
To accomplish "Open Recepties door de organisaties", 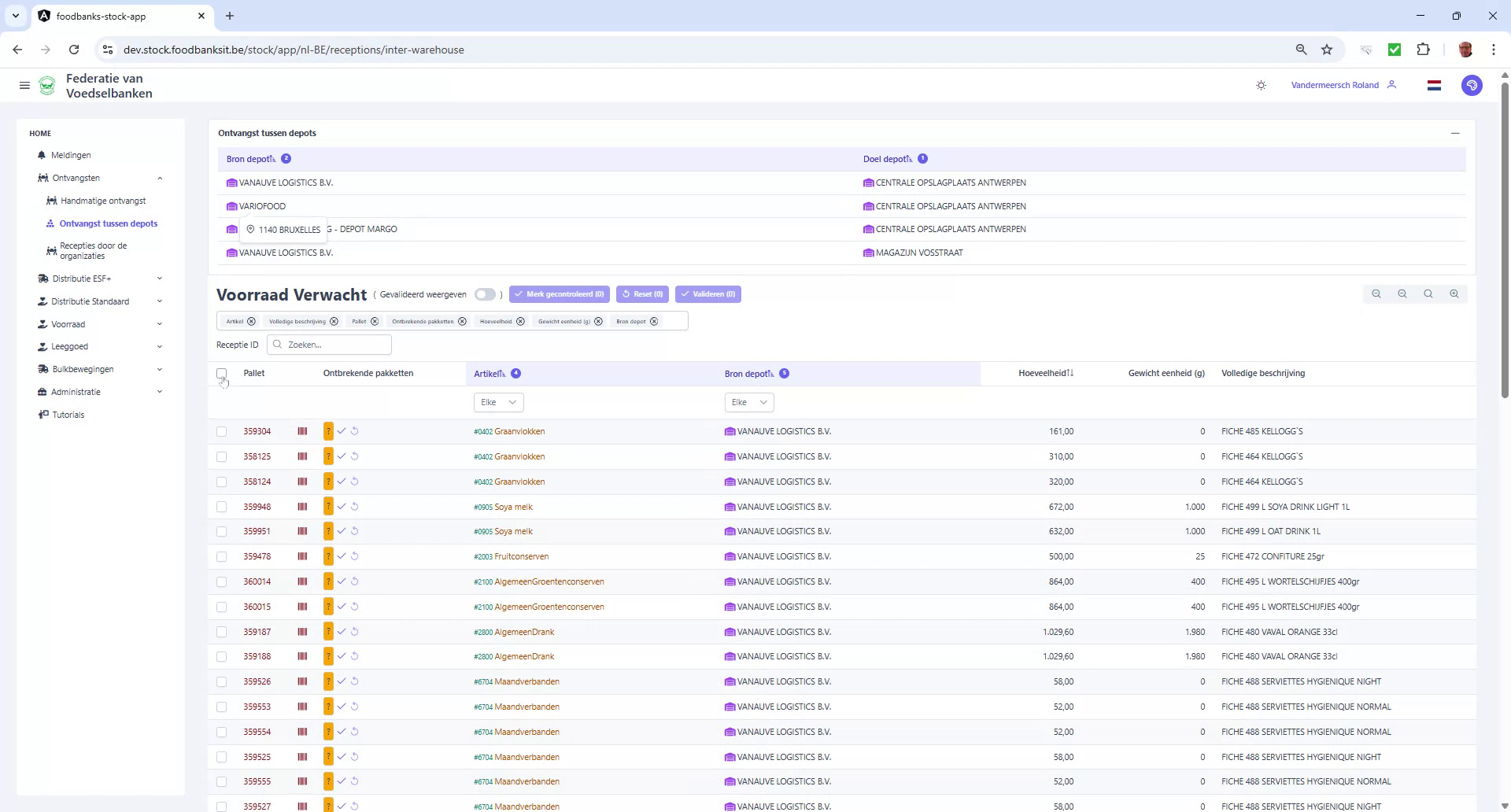I will [94, 251].
